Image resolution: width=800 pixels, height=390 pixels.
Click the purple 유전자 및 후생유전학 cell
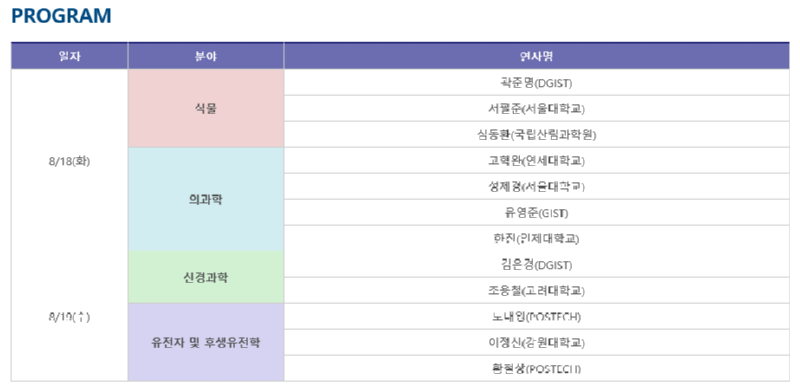point(206,343)
